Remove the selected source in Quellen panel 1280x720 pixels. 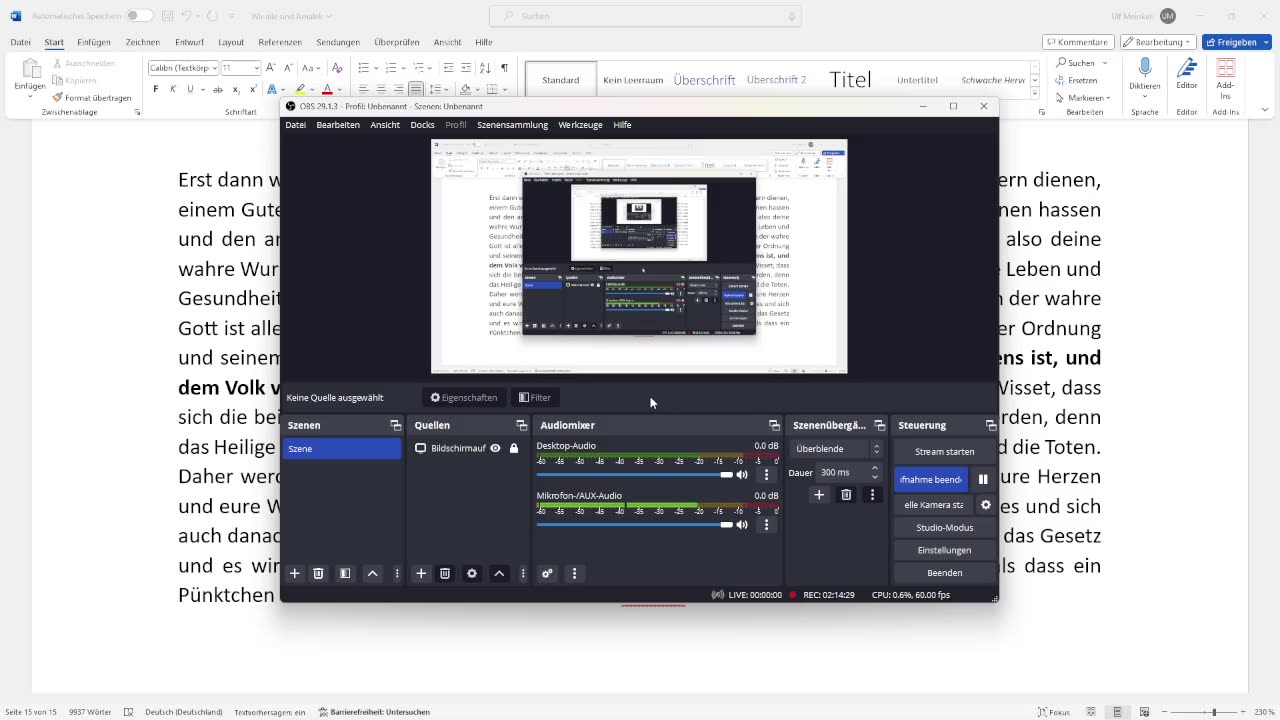[x=445, y=573]
